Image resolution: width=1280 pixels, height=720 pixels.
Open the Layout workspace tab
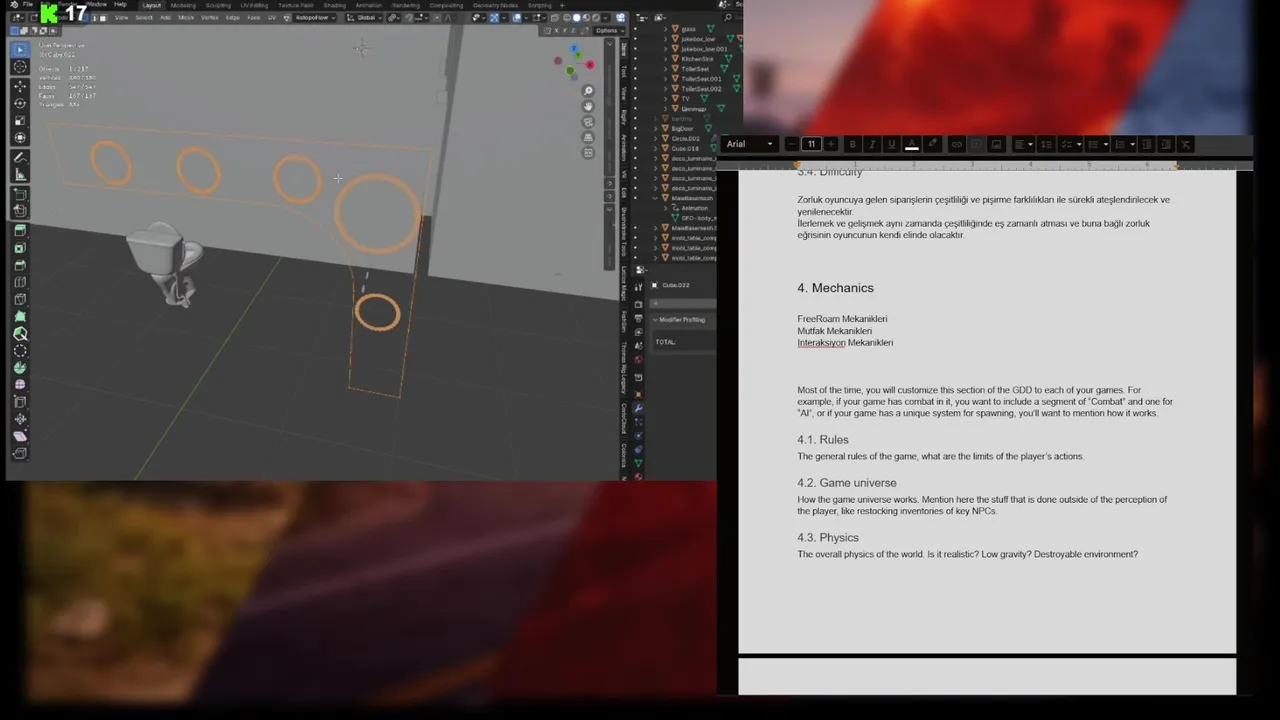(x=152, y=5)
